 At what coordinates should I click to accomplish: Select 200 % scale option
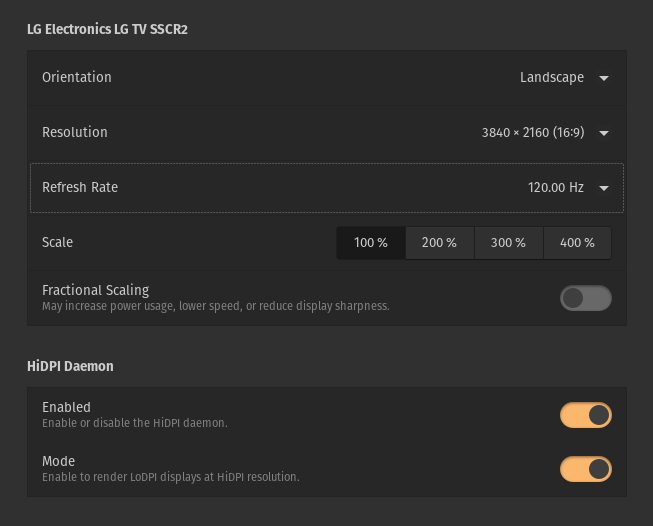(439, 243)
